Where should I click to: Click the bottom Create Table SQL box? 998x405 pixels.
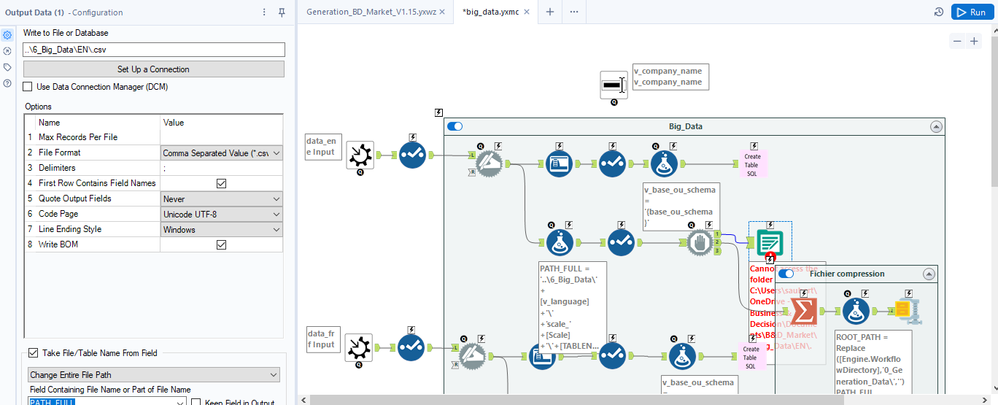(752, 357)
